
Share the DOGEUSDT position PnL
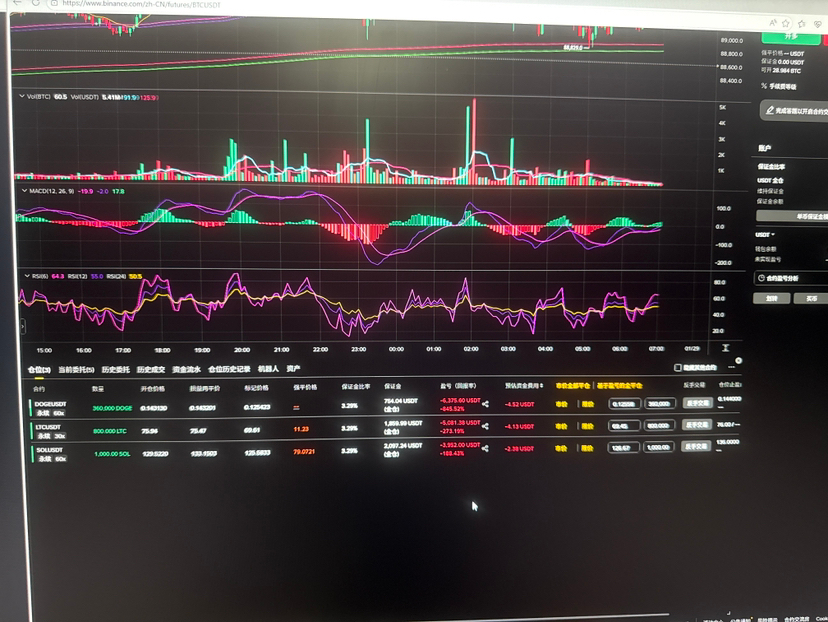(x=485, y=404)
